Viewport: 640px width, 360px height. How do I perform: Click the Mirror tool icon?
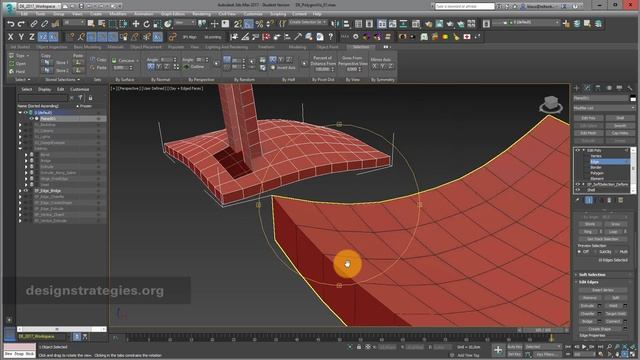point(336,24)
